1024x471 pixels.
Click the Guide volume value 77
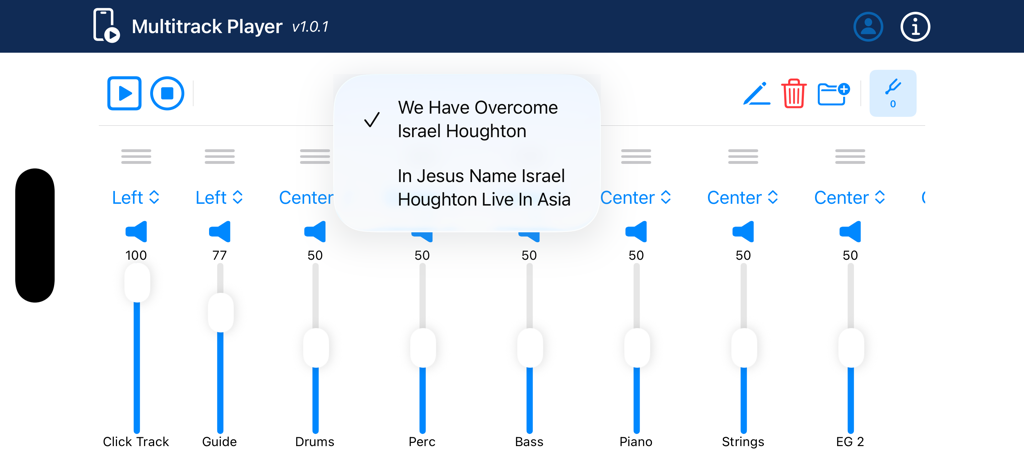click(x=219, y=255)
